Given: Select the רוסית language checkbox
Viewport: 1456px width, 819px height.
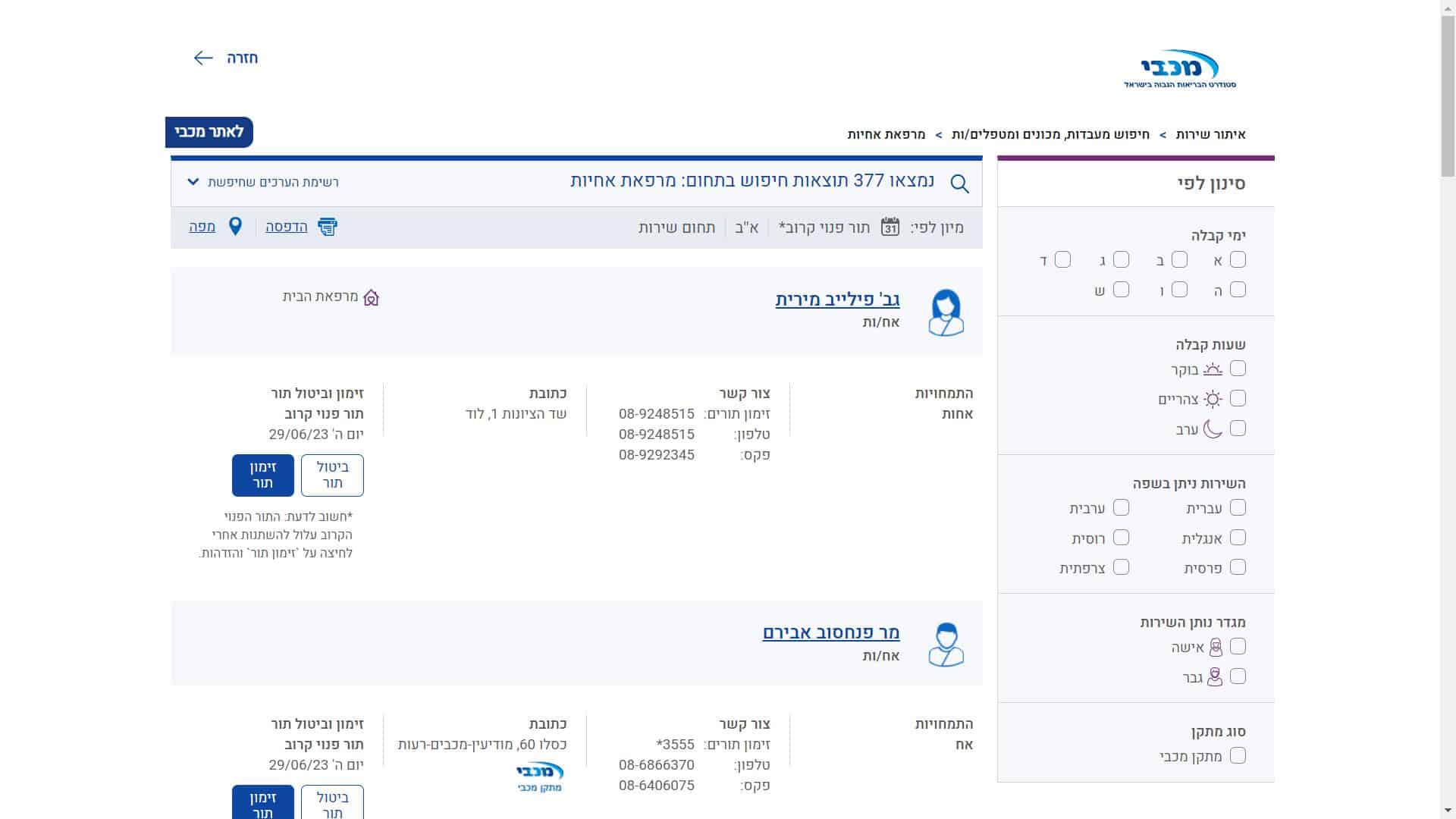Looking at the screenshot, I should pyautogui.click(x=1121, y=538).
